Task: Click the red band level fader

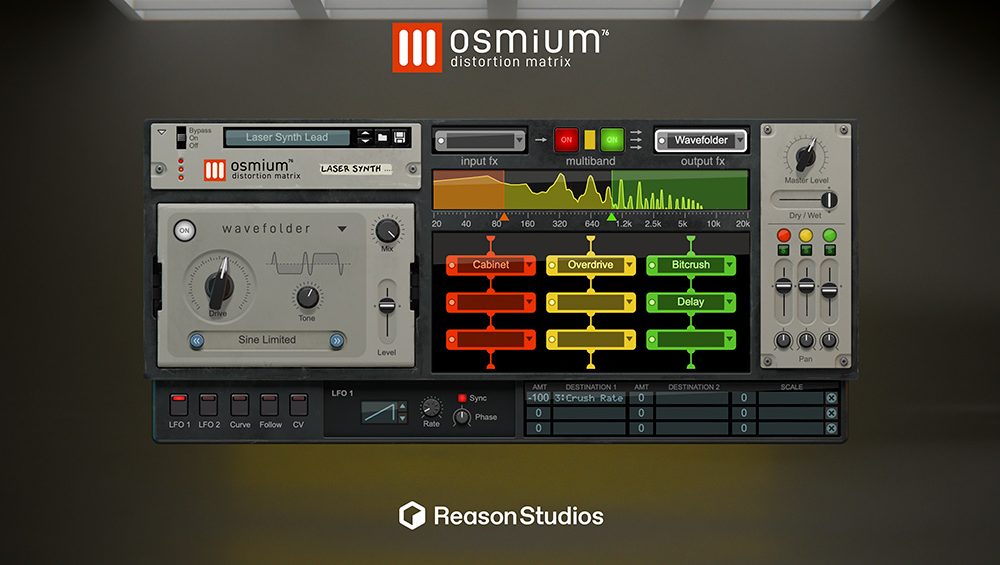Action: pos(784,286)
